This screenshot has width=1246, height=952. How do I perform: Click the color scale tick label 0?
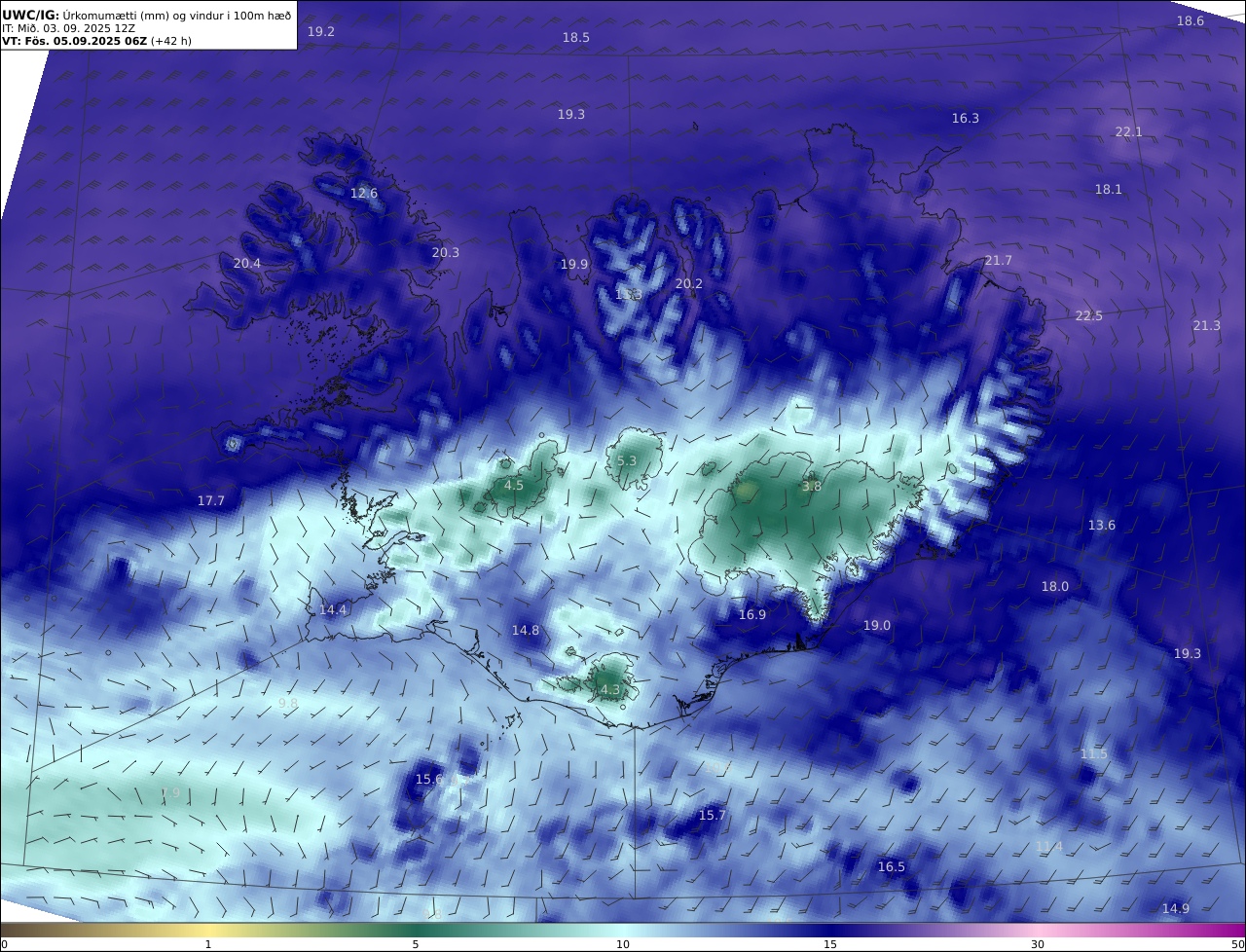4,944
